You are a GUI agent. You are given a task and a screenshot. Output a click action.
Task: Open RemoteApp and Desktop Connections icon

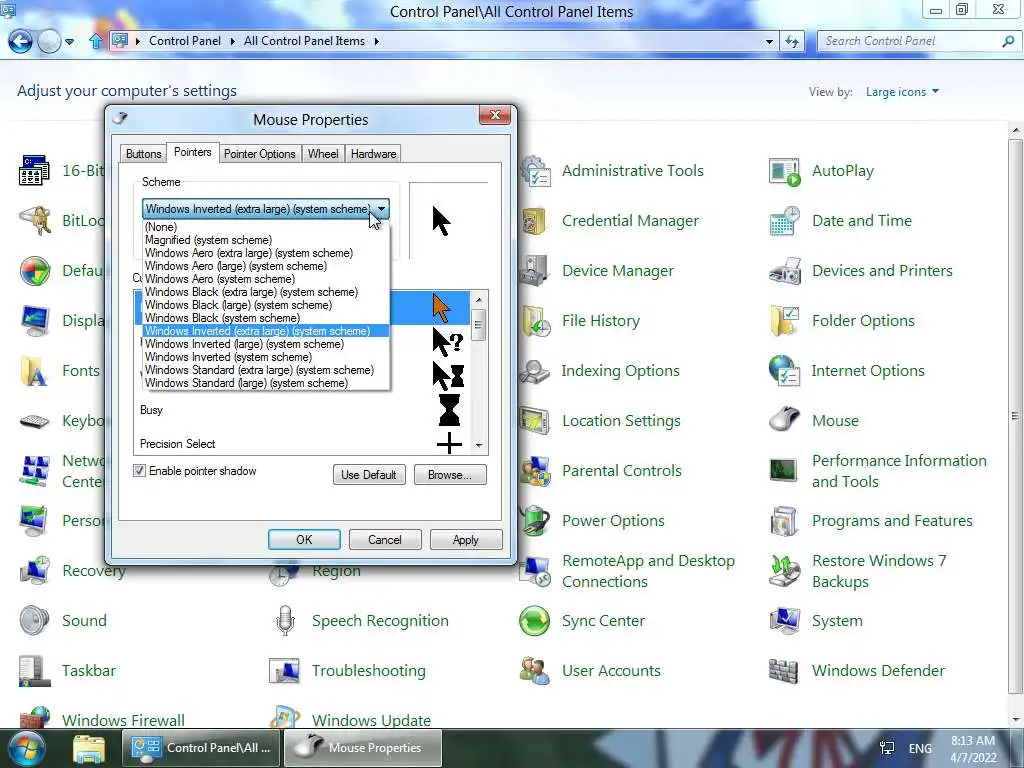(x=537, y=571)
